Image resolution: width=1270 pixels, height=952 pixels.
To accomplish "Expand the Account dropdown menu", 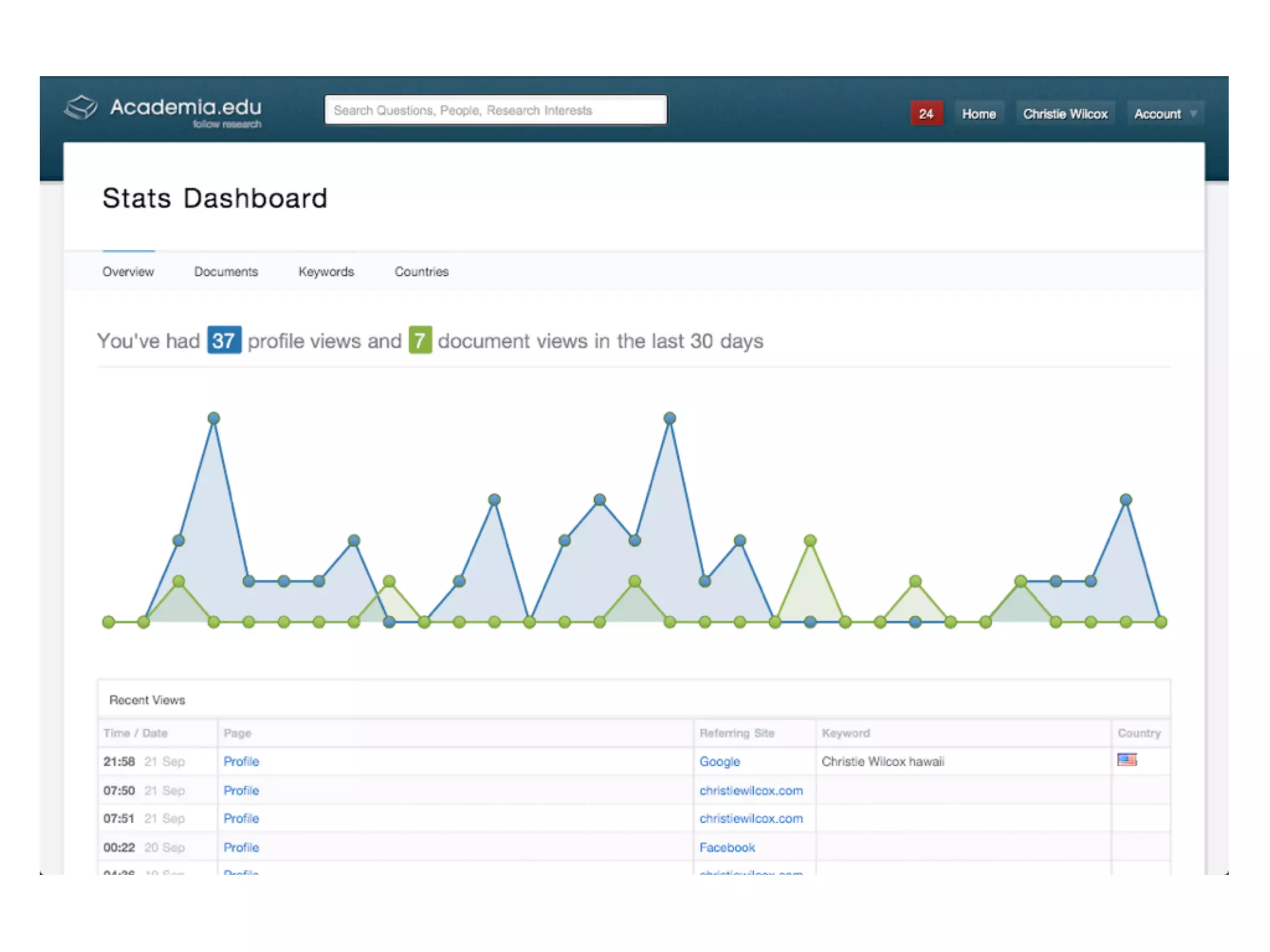I will coord(1157,114).
